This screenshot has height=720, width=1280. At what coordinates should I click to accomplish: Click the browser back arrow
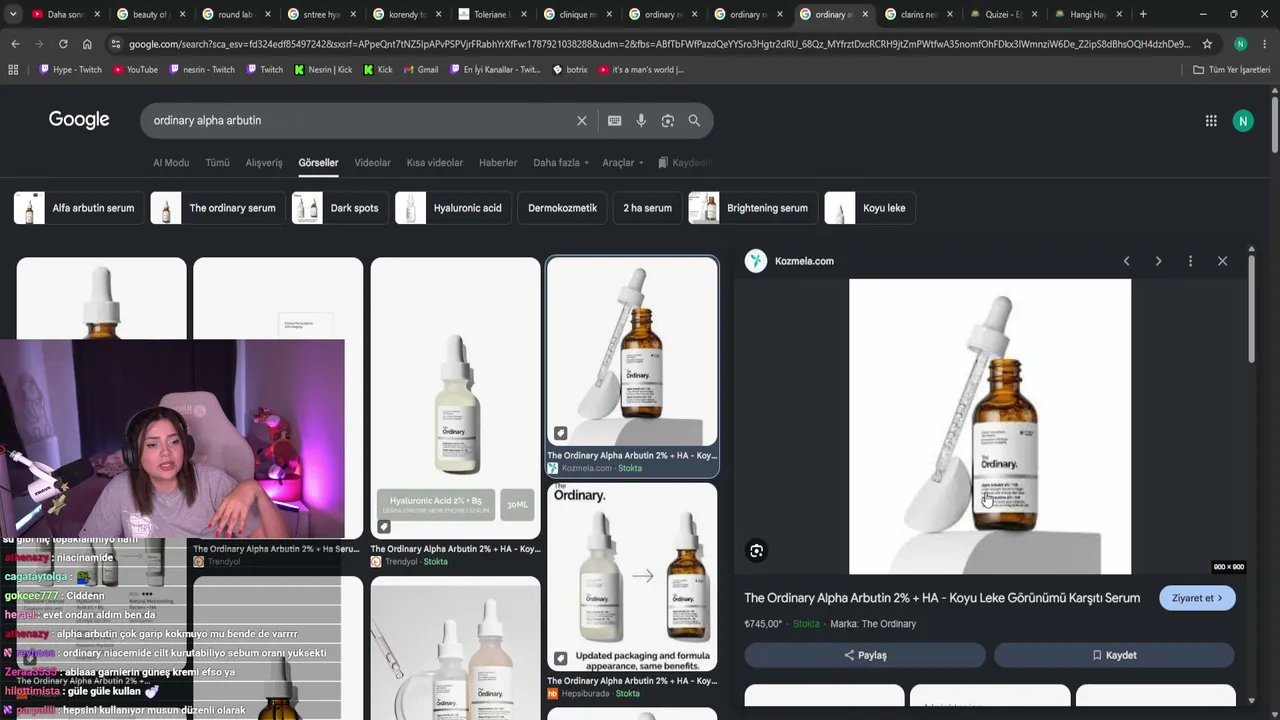pos(15,44)
